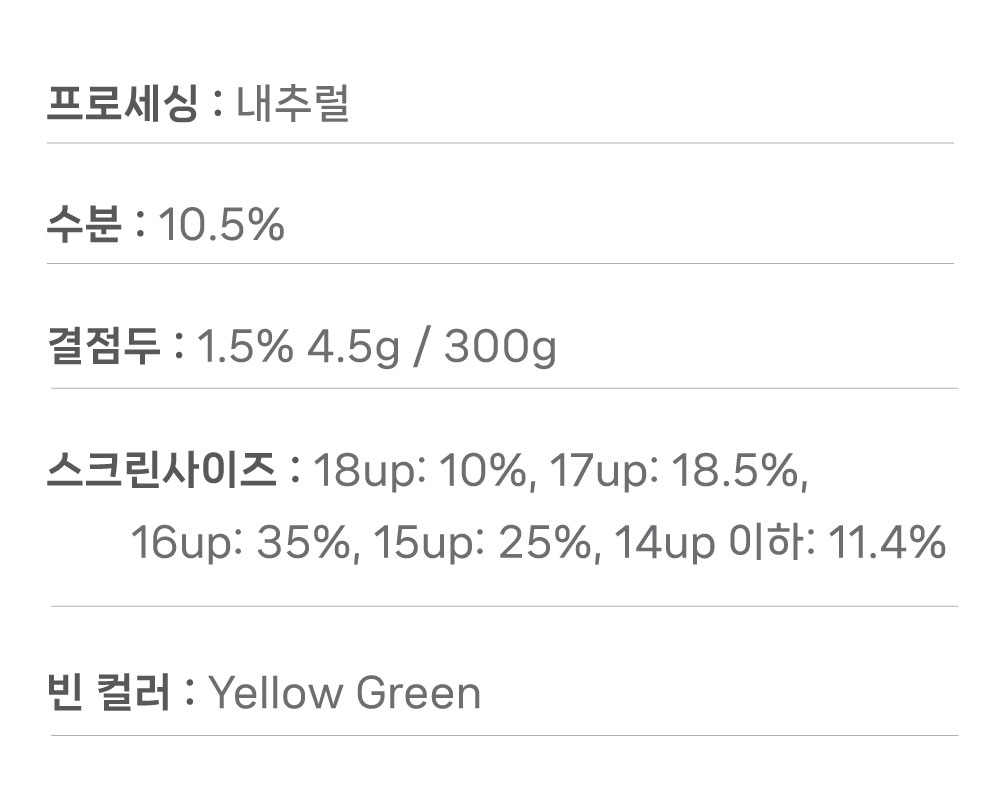Click the 수분 label

tap(84, 225)
